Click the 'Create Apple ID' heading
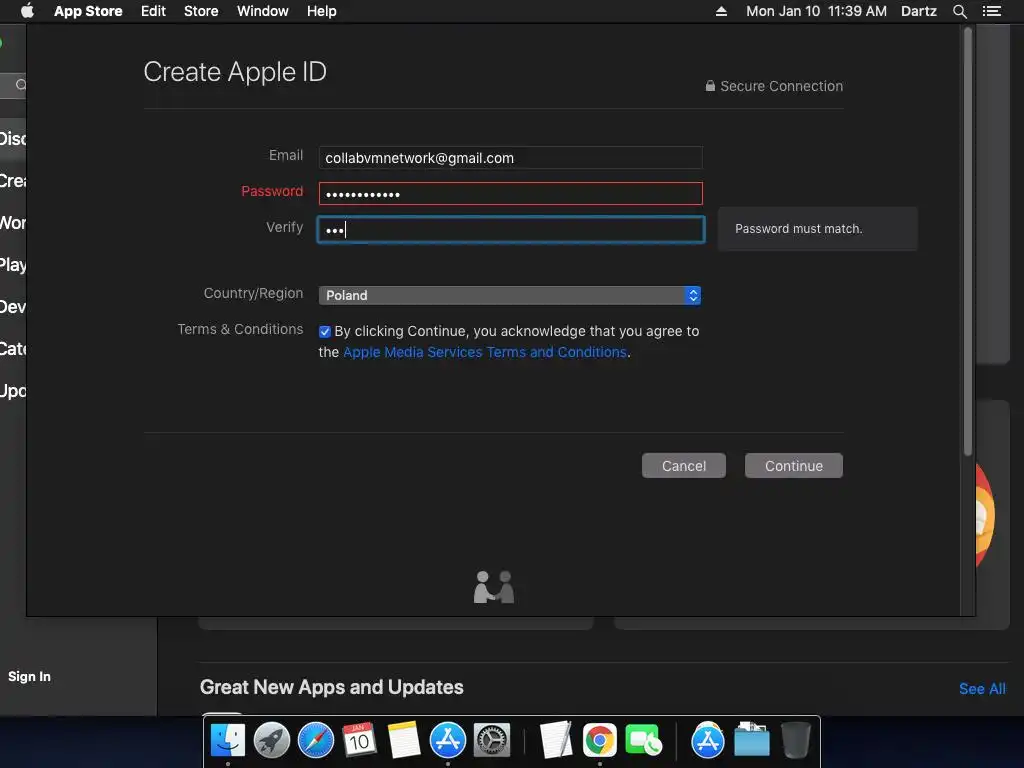 pos(235,72)
